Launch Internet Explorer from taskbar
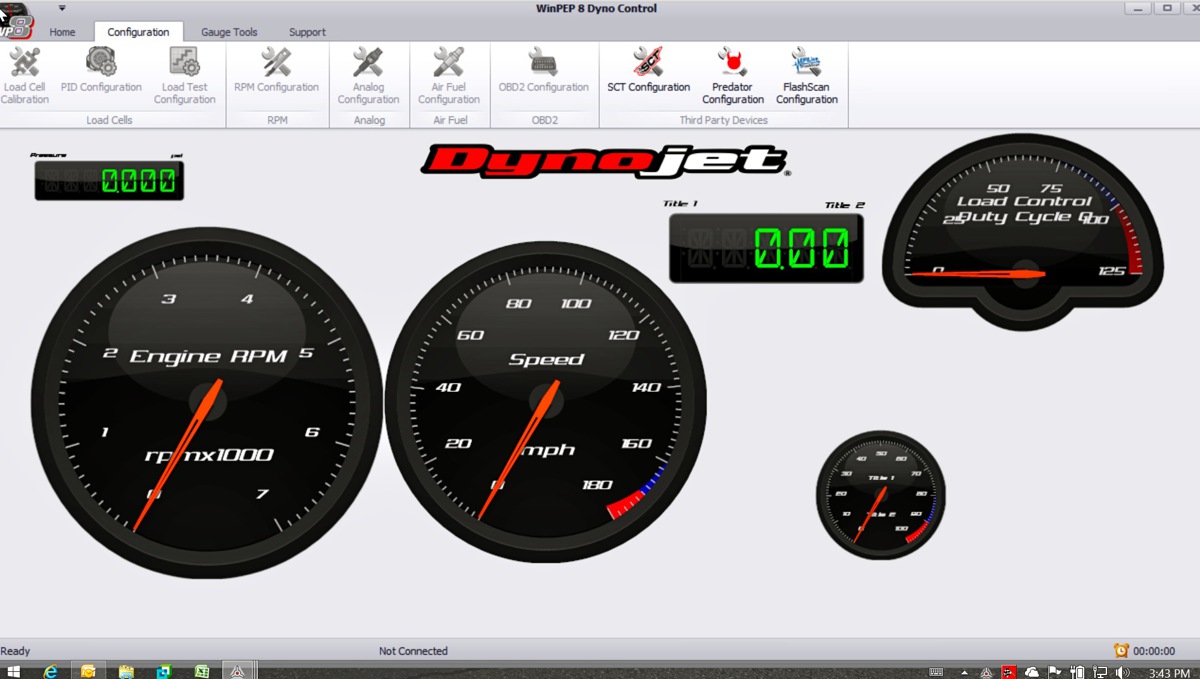Screen dimensions: 1200x679 [x=50, y=671]
